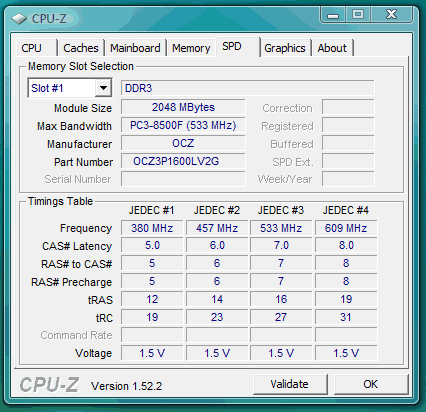Click the JEDEC #4 frequency 609 MHz cell

346,228
